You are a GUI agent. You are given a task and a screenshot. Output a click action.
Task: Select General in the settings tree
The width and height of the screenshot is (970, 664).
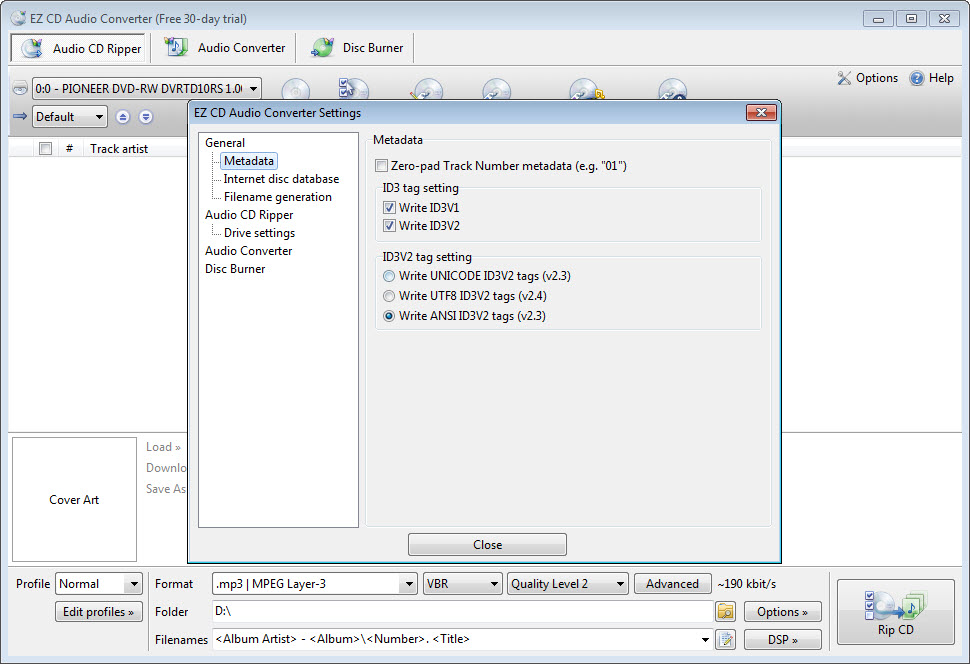click(225, 142)
